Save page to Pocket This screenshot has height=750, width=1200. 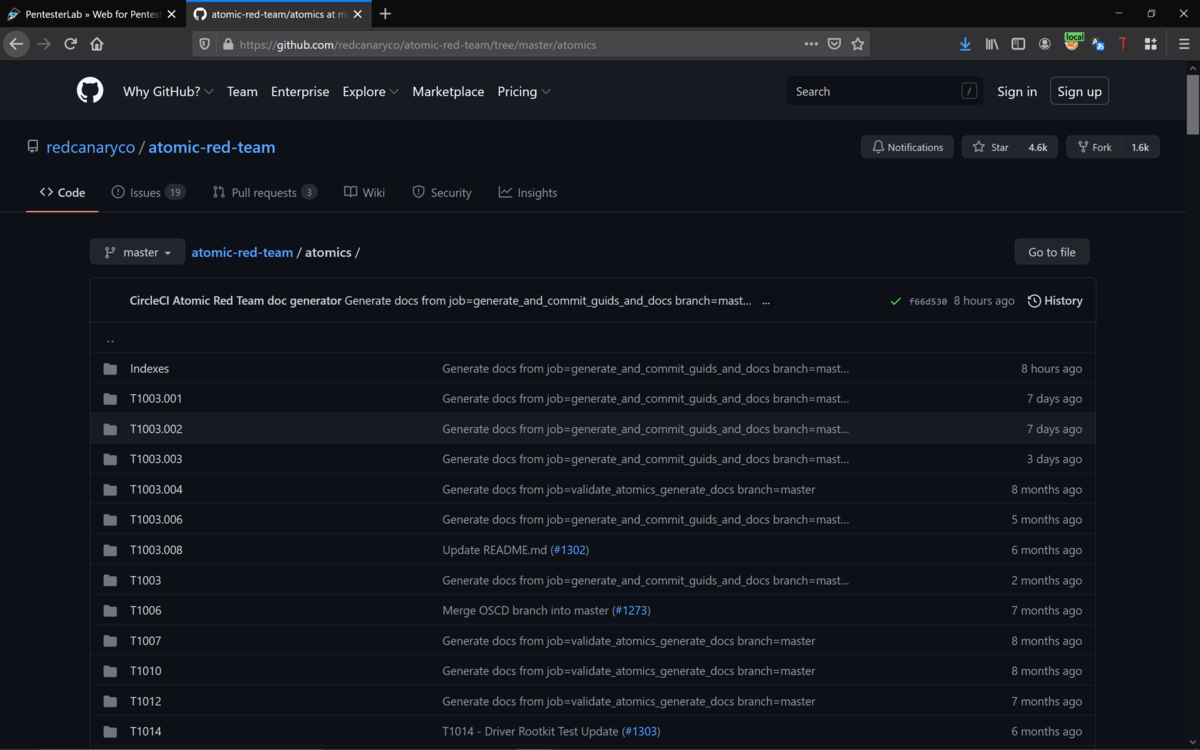[834, 44]
